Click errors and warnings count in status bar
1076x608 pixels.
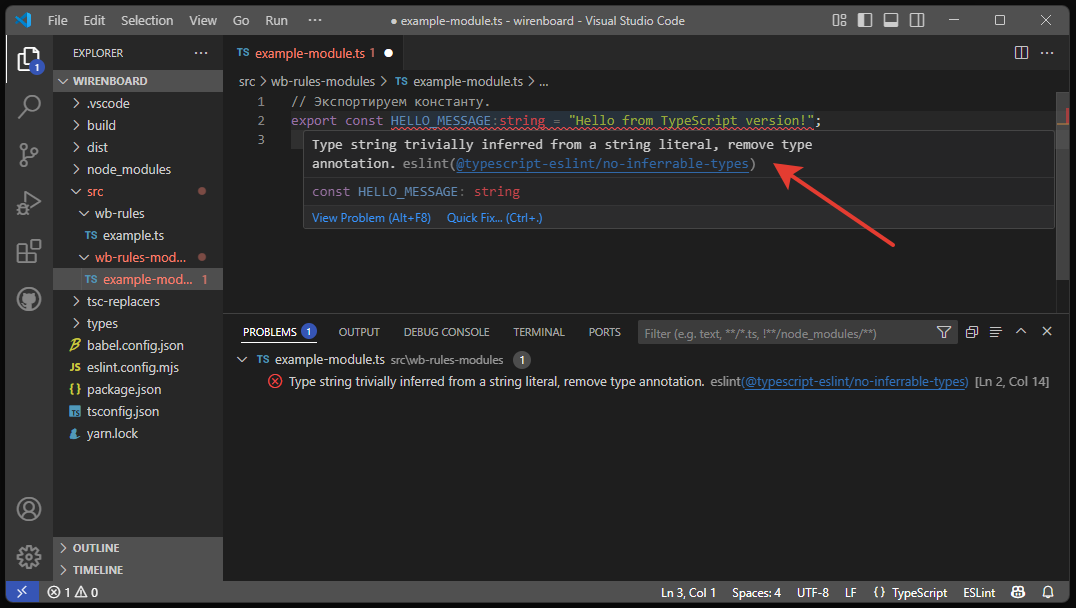tap(73, 592)
